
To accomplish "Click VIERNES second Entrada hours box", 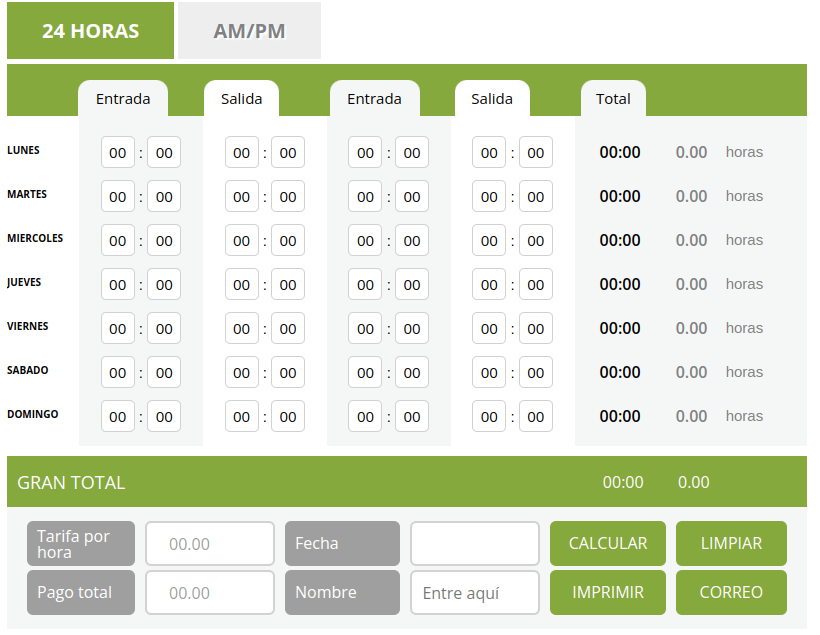I will pos(365,328).
